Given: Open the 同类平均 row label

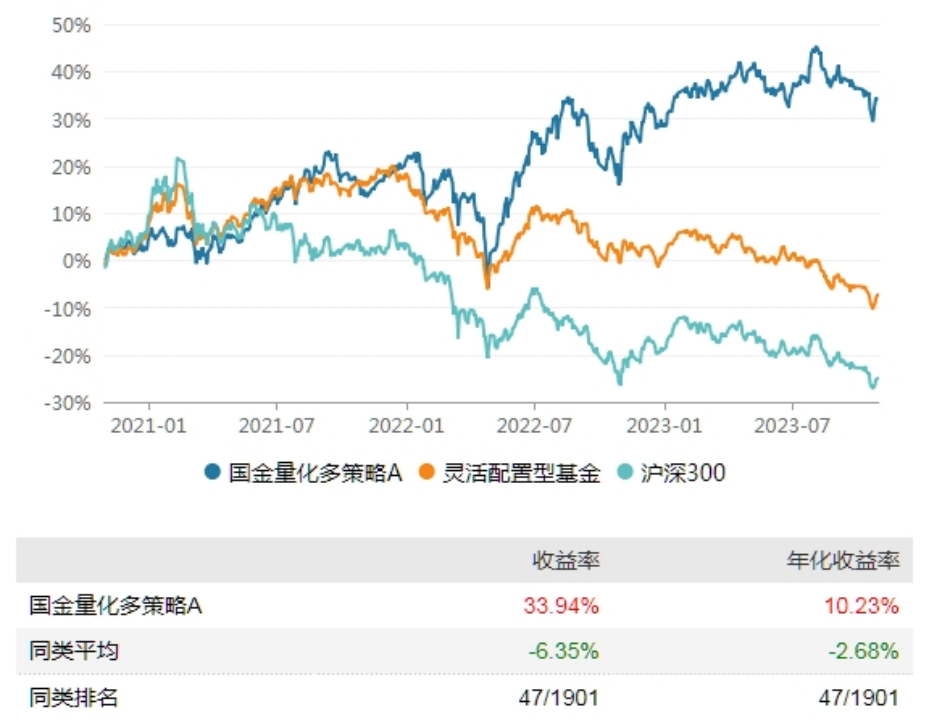Looking at the screenshot, I should click(73, 651).
